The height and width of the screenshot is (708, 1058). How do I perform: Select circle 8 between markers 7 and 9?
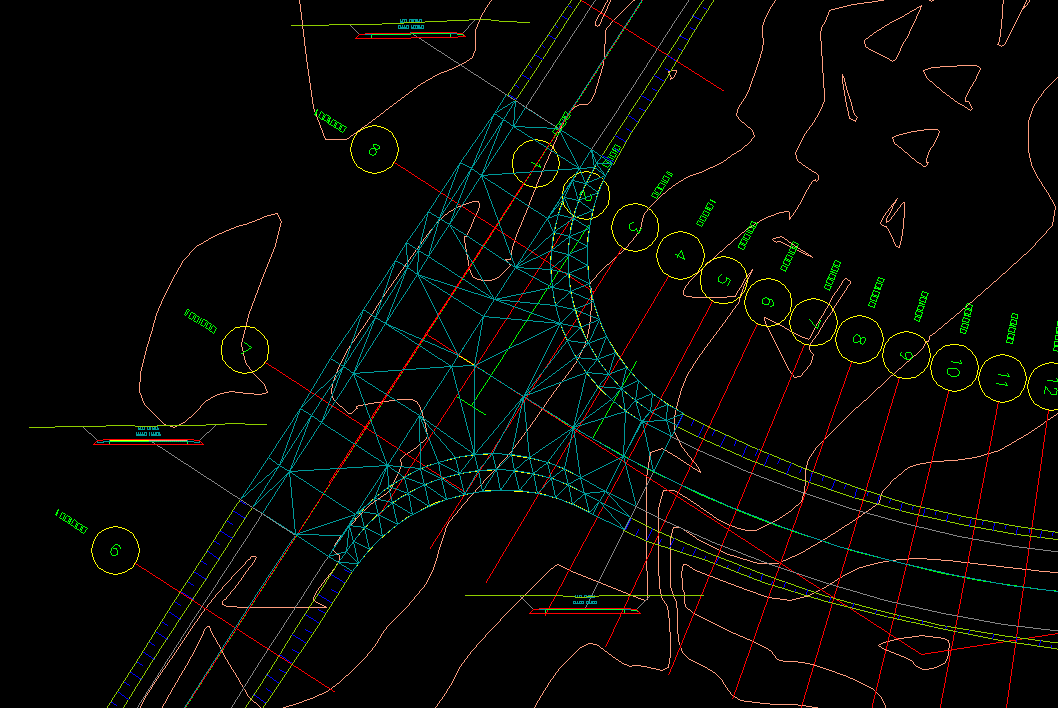click(x=859, y=339)
